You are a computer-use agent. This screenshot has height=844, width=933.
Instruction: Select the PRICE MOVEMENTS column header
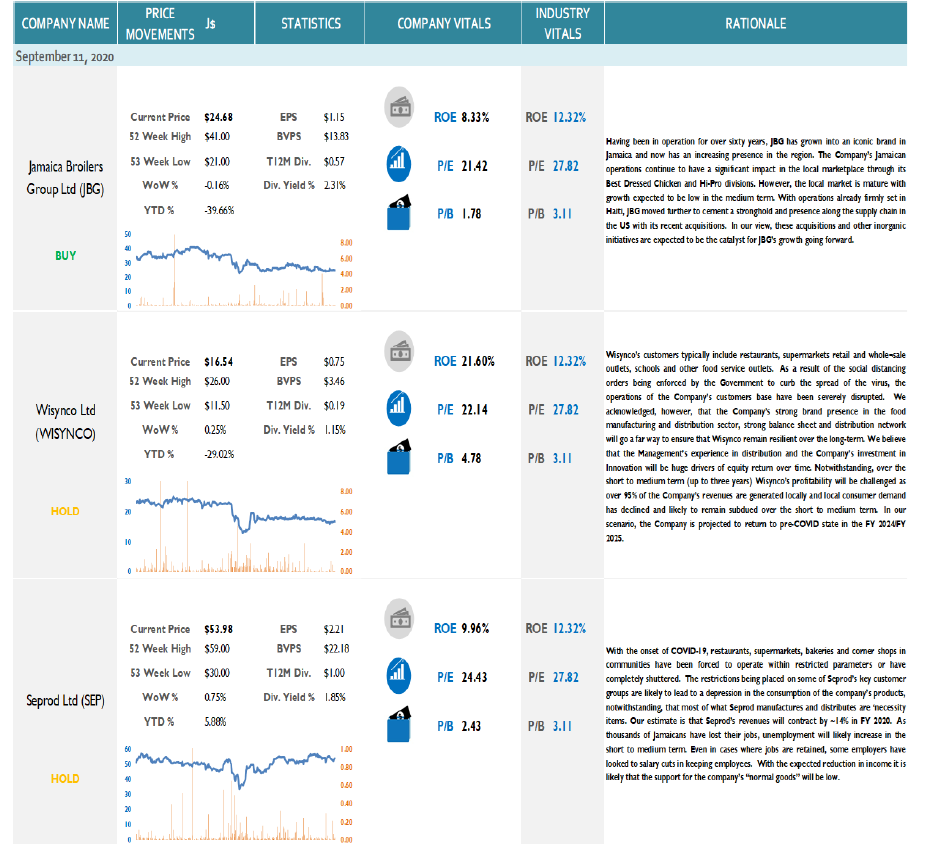(x=186, y=23)
